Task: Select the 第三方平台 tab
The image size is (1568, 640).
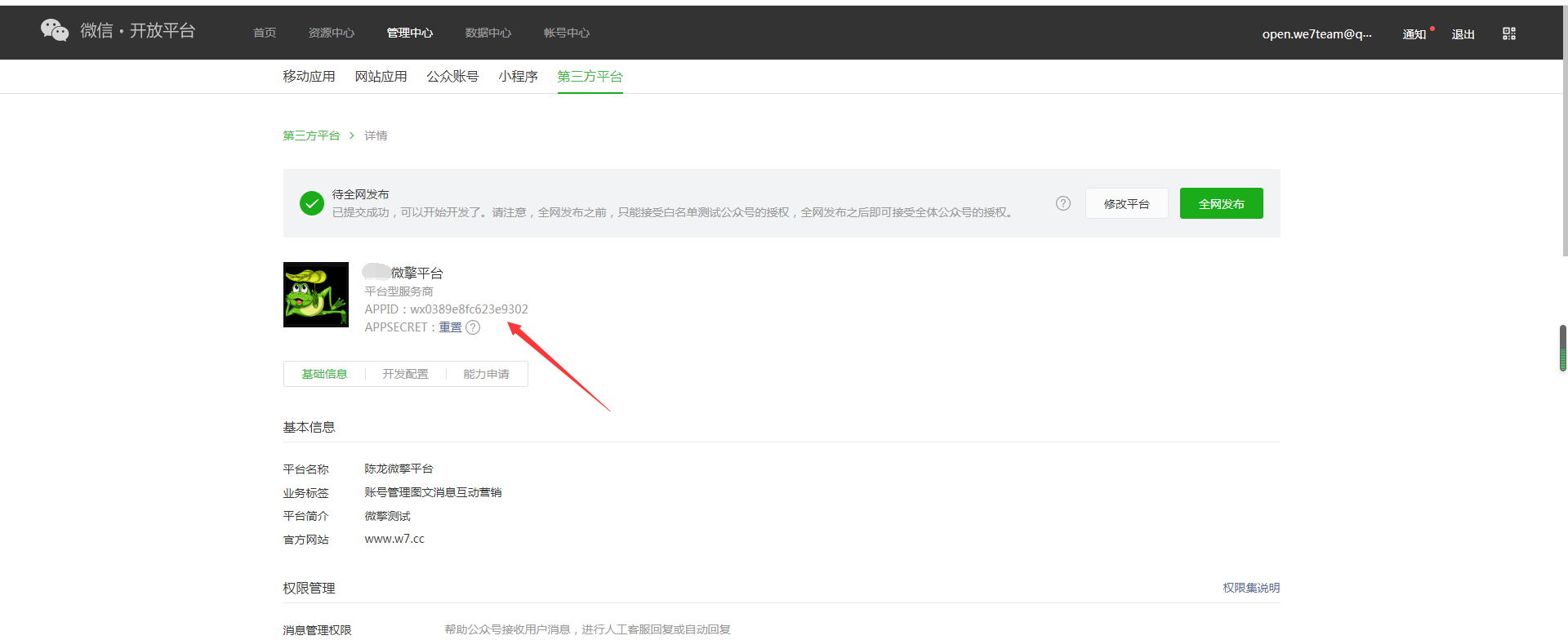Action: click(590, 76)
